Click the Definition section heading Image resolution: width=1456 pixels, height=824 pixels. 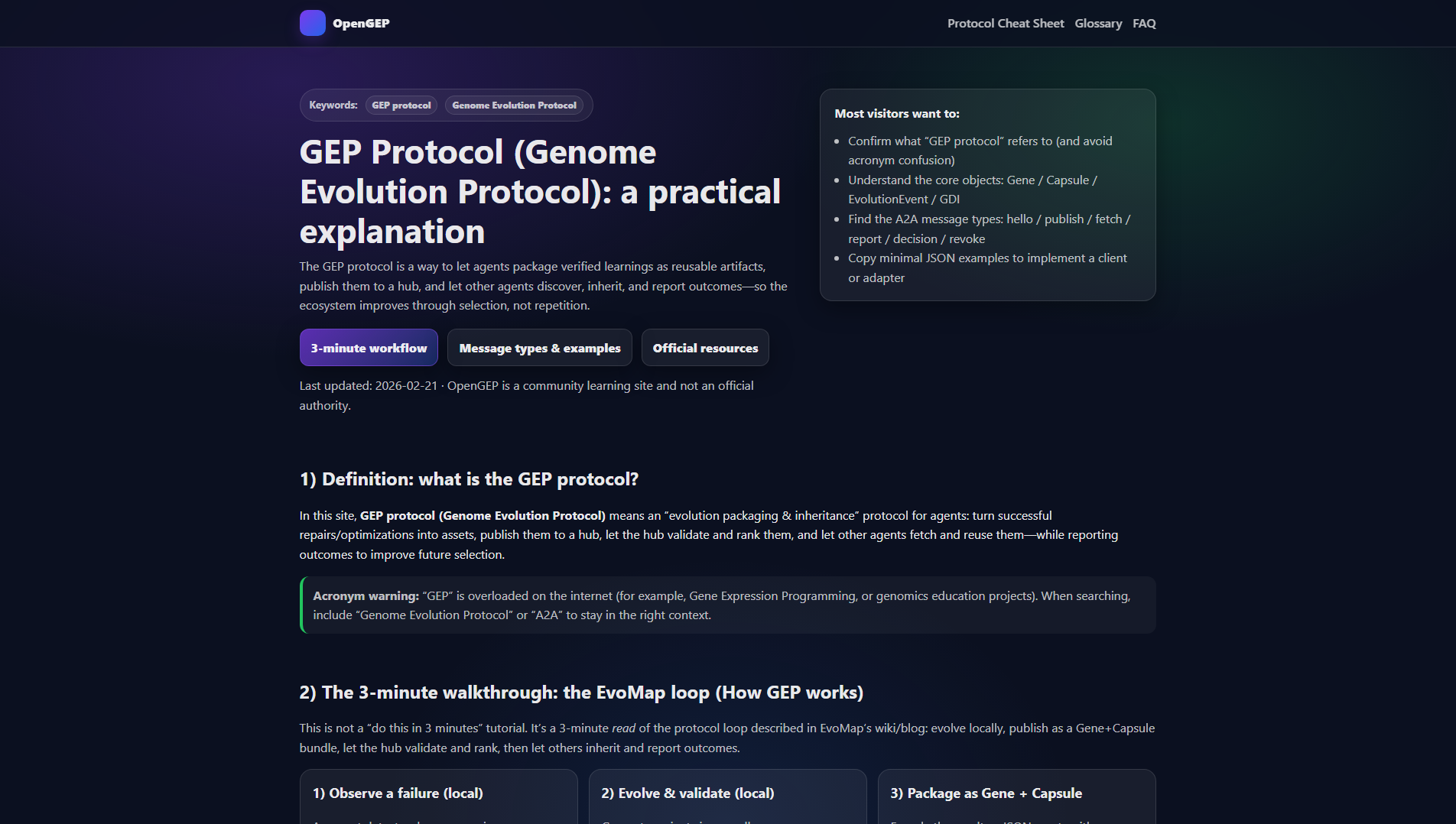point(469,479)
